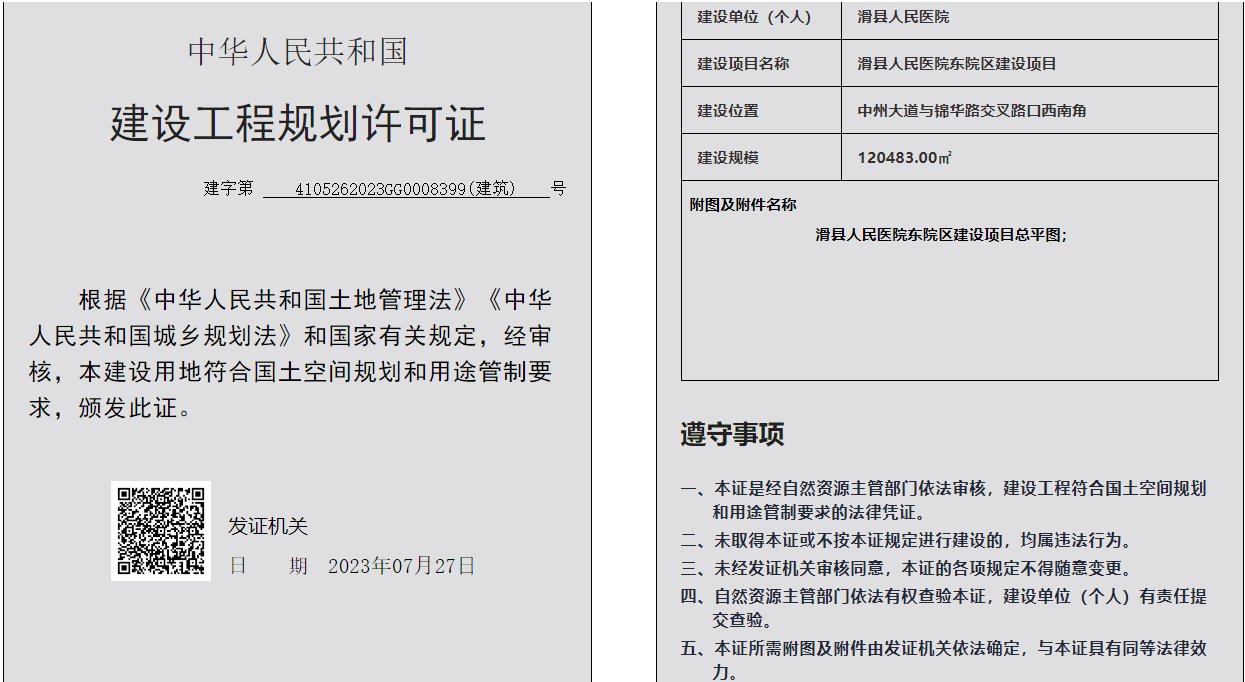This screenshot has height=682, width=1245.
Task: Click the date 2023年07月27日
Action: (x=402, y=566)
